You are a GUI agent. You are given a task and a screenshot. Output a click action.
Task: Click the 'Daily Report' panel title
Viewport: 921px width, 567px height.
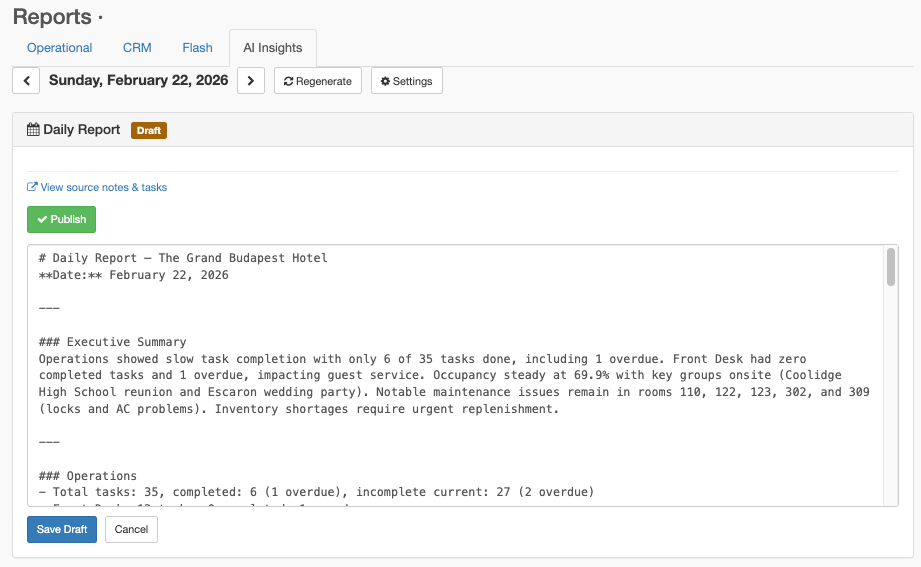[82, 129]
